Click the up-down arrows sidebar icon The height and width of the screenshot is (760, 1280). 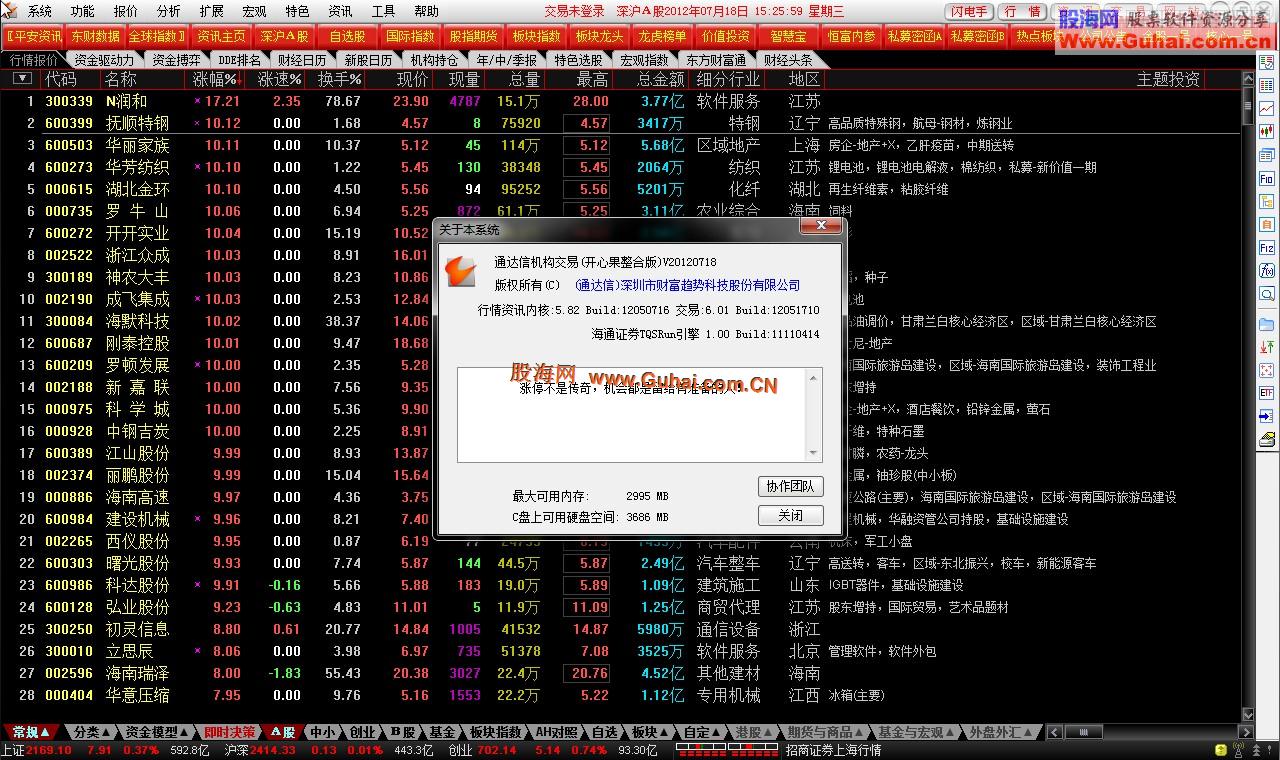click(1266, 347)
